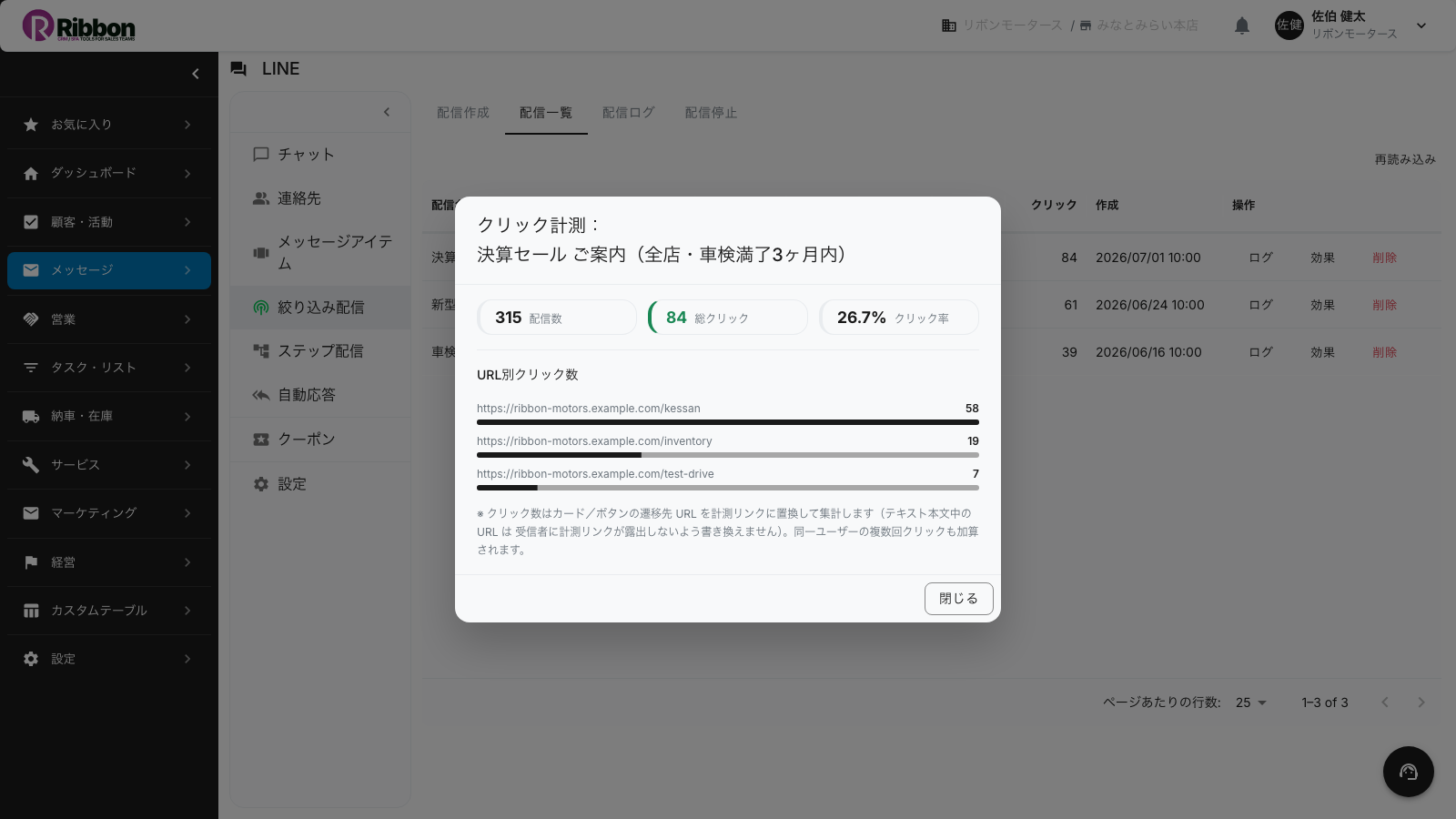Click https://ribbon-motors.example.com/kessan URL text
The width and height of the screenshot is (1456, 819).
coord(589,409)
